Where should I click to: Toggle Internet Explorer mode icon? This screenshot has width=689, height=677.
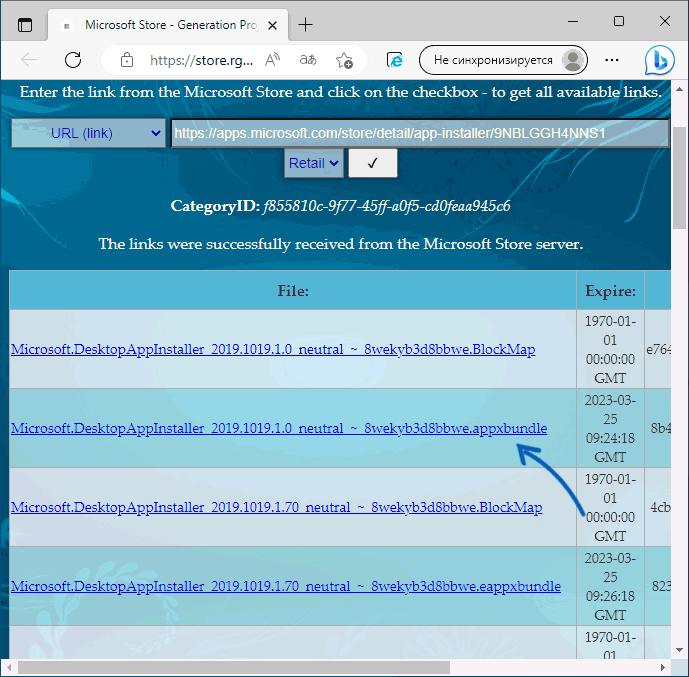tap(394, 60)
